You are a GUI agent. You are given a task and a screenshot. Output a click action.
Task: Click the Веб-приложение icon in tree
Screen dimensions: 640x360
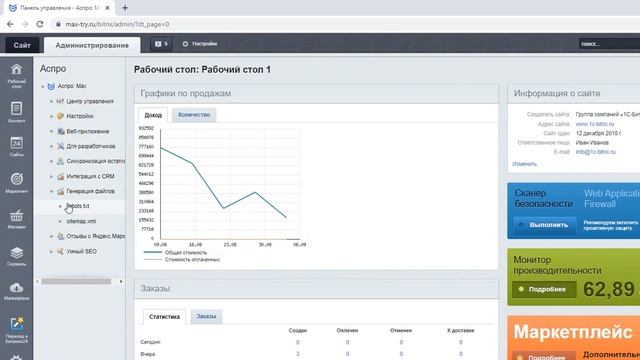click(61, 131)
